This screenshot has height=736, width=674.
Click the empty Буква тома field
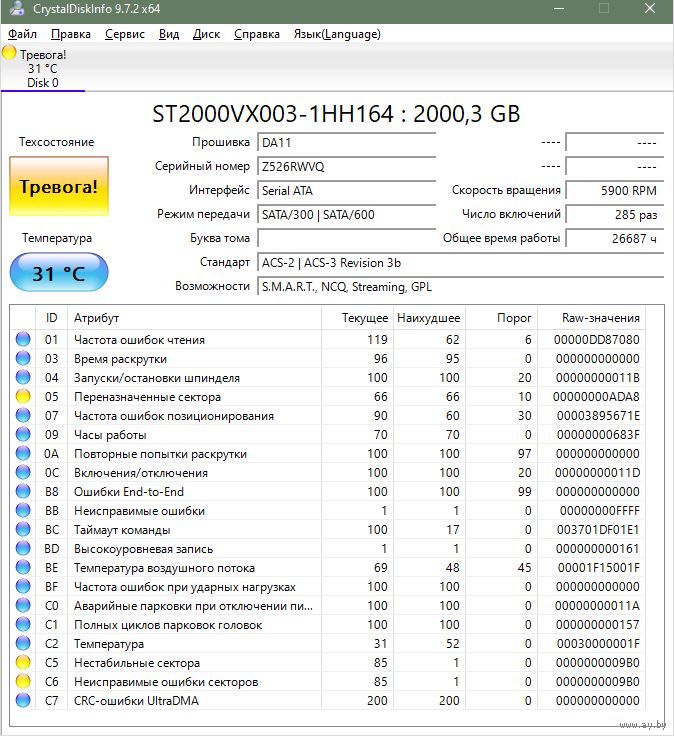(346, 238)
